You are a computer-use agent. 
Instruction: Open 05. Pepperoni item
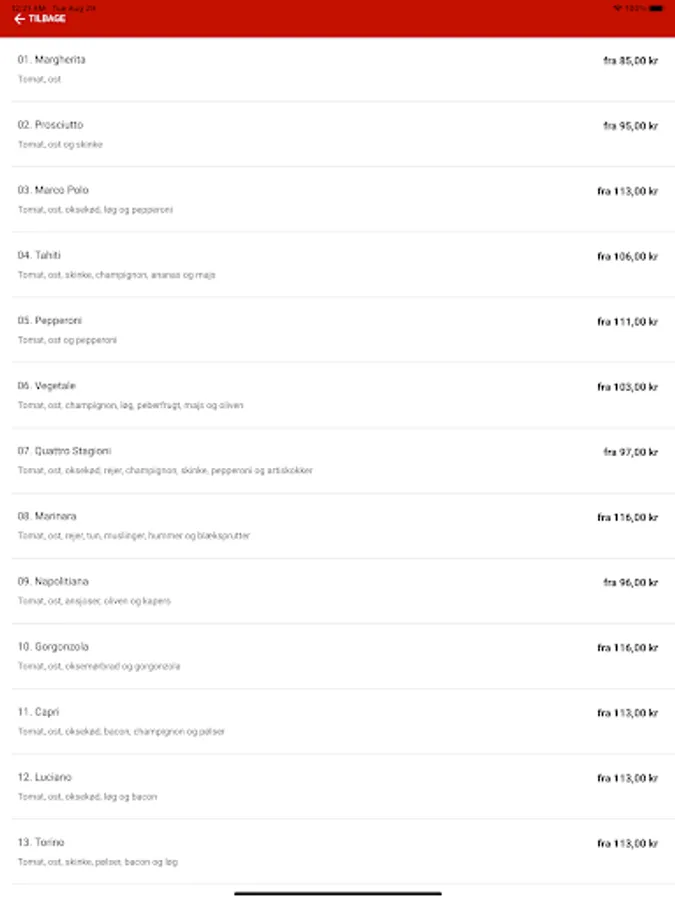49,321
